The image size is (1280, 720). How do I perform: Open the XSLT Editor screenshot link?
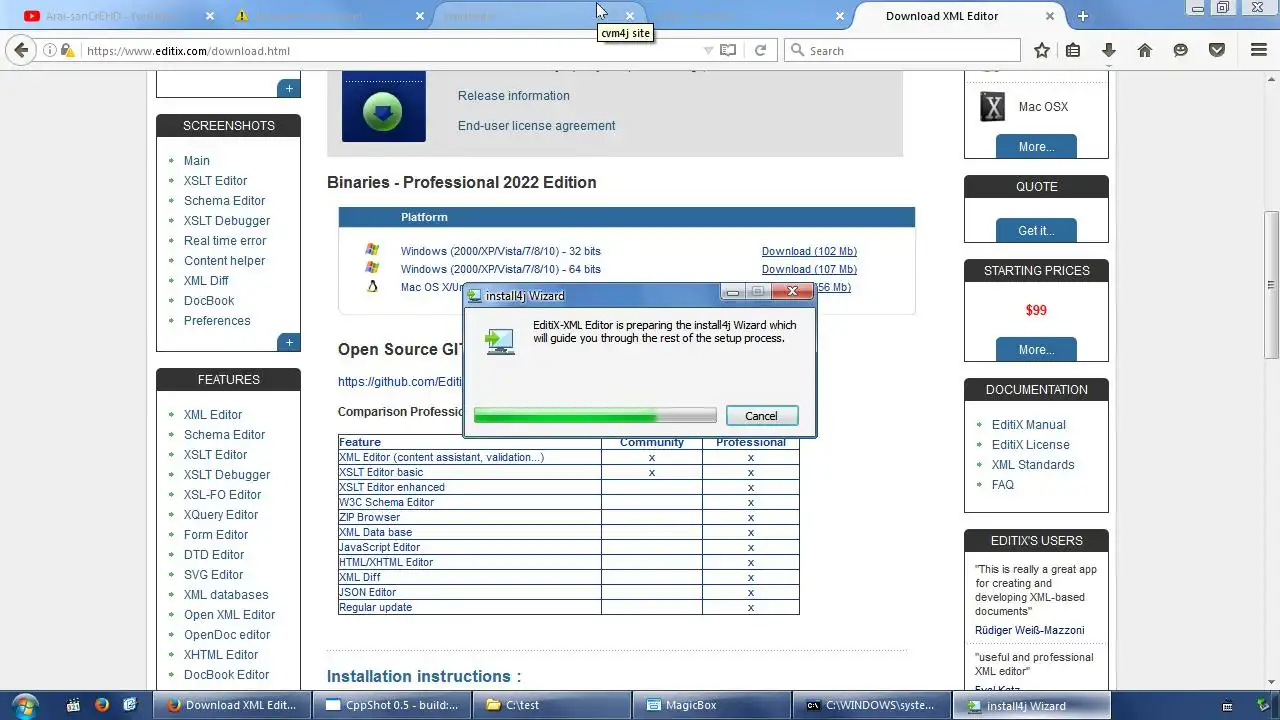click(215, 181)
